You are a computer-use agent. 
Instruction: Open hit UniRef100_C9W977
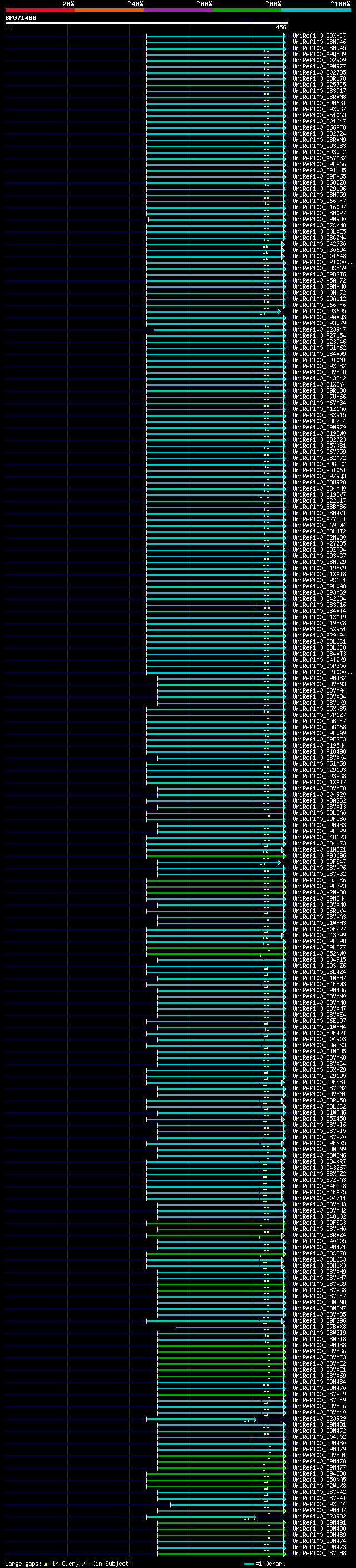(319, 66)
